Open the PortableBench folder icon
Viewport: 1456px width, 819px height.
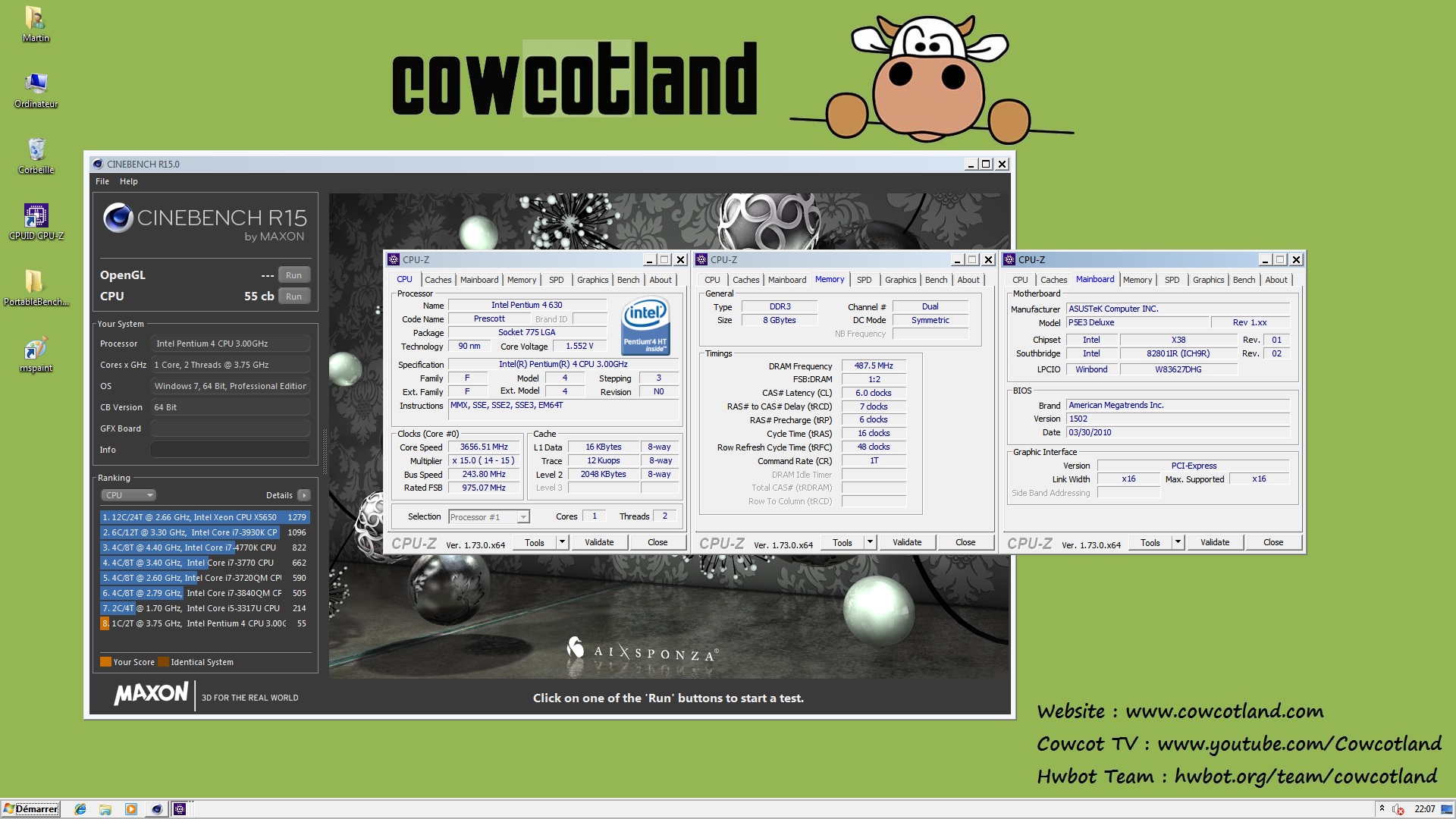tap(36, 287)
